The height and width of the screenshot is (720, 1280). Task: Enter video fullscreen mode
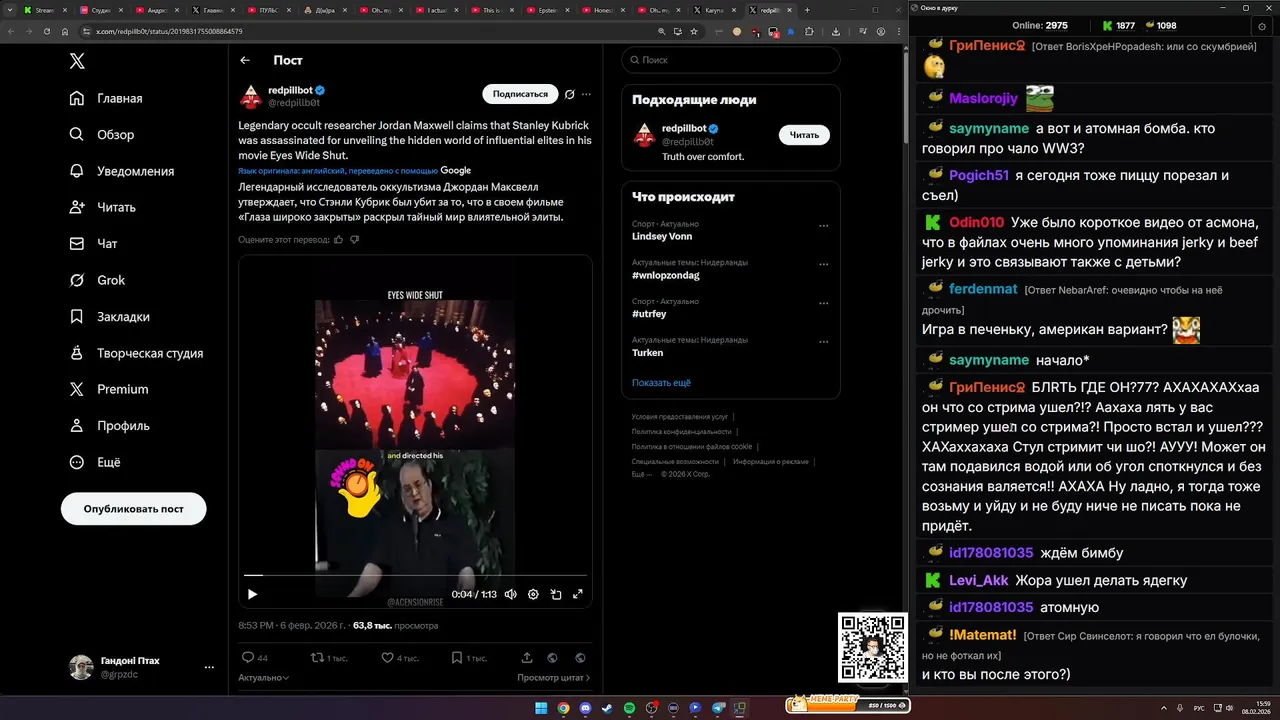tap(577, 594)
